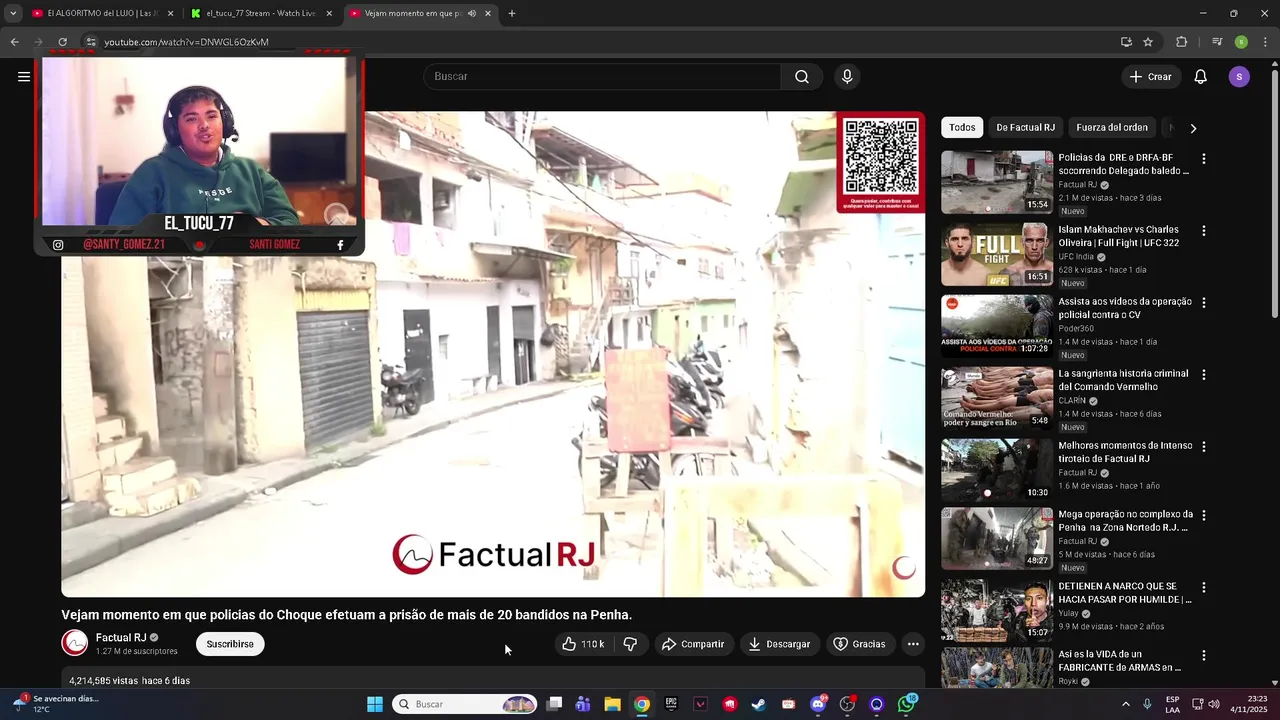
Task: Mute the playing tab audio icon
Action: pos(471,13)
